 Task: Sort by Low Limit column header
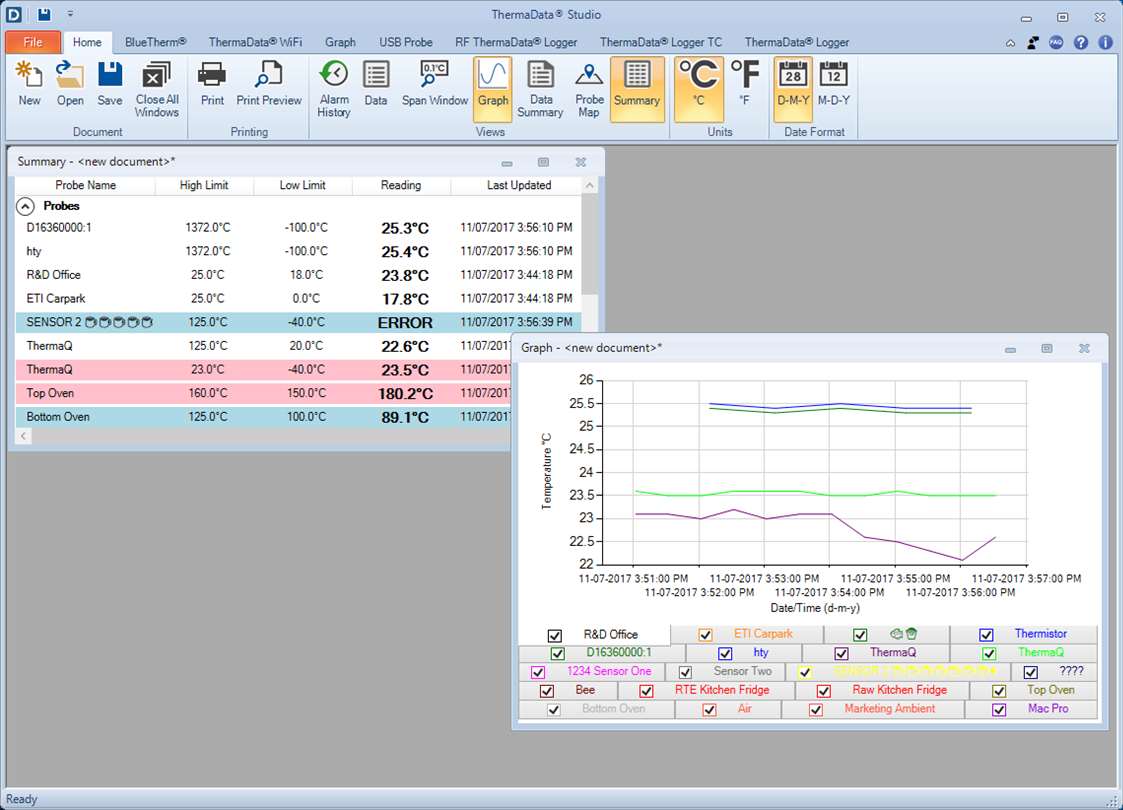tap(303, 185)
